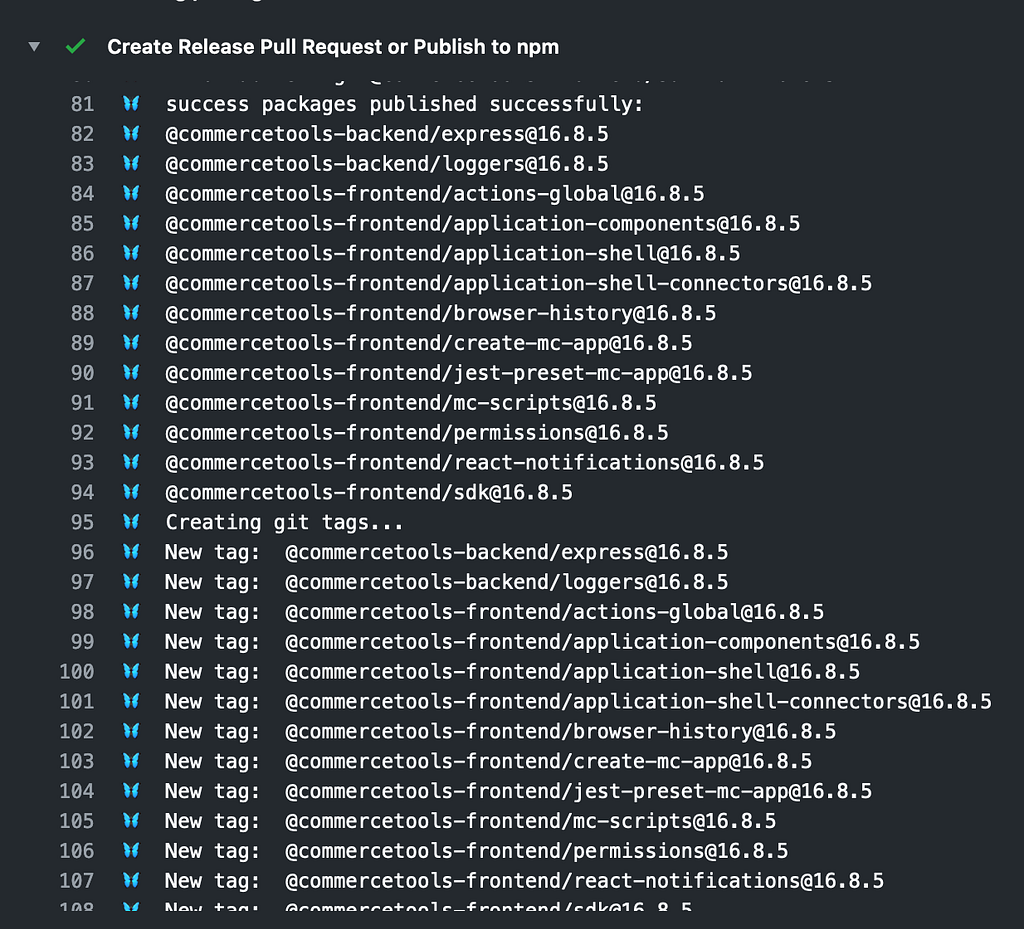Click the 'success packages published successfully' log line
Image resolution: width=1024 pixels, height=929 pixels.
pos(404,104)
